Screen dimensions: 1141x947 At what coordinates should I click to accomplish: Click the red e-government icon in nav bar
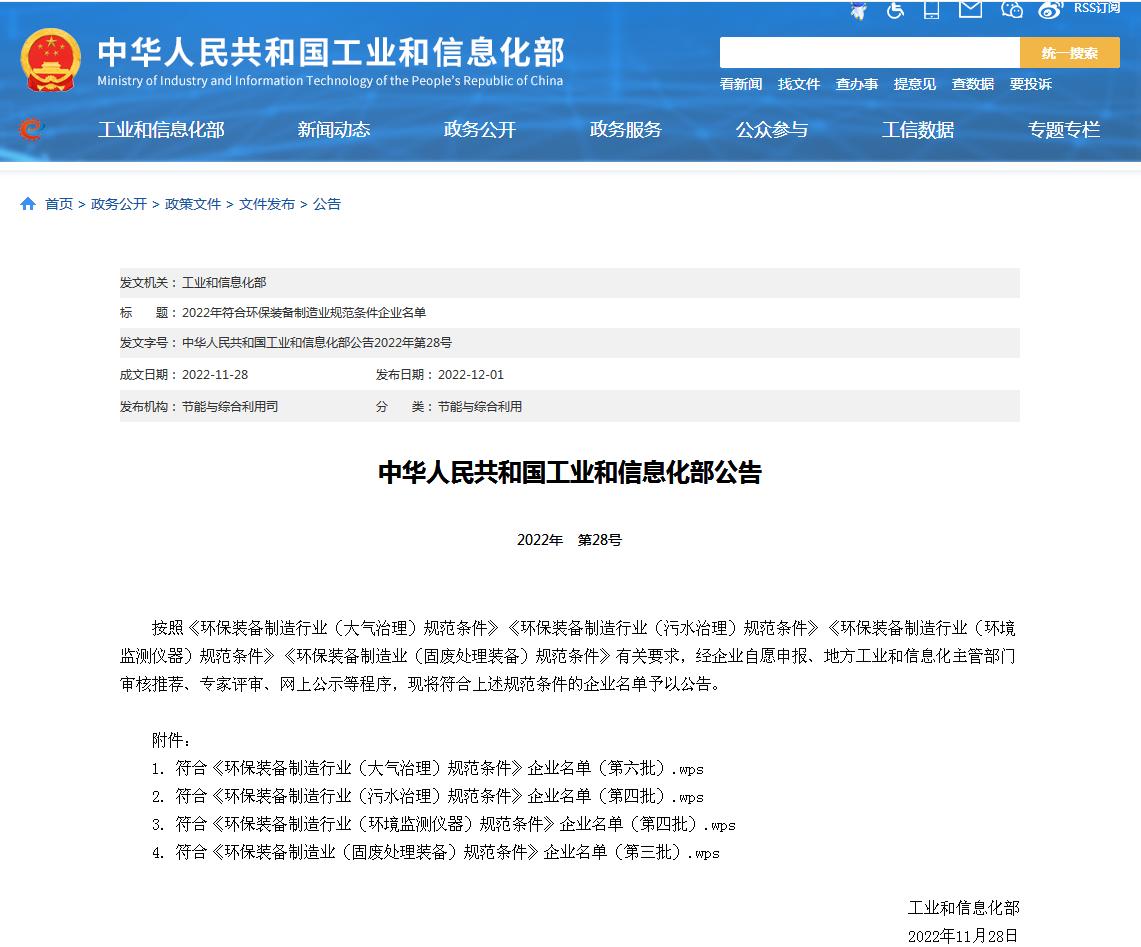coord(31,130)
